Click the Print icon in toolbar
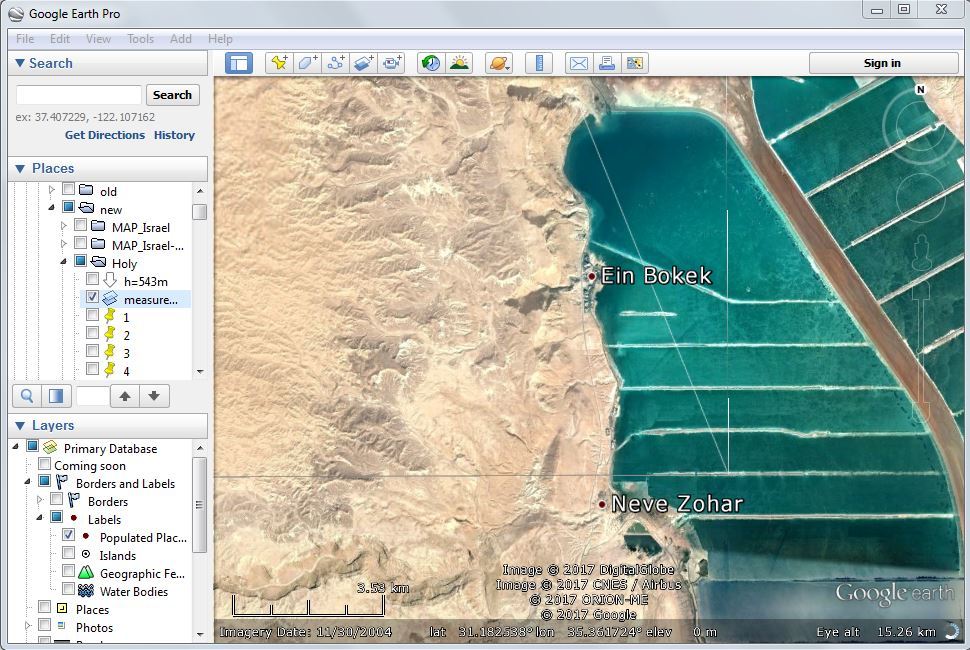The image size is (970, 650). point(607,63)
